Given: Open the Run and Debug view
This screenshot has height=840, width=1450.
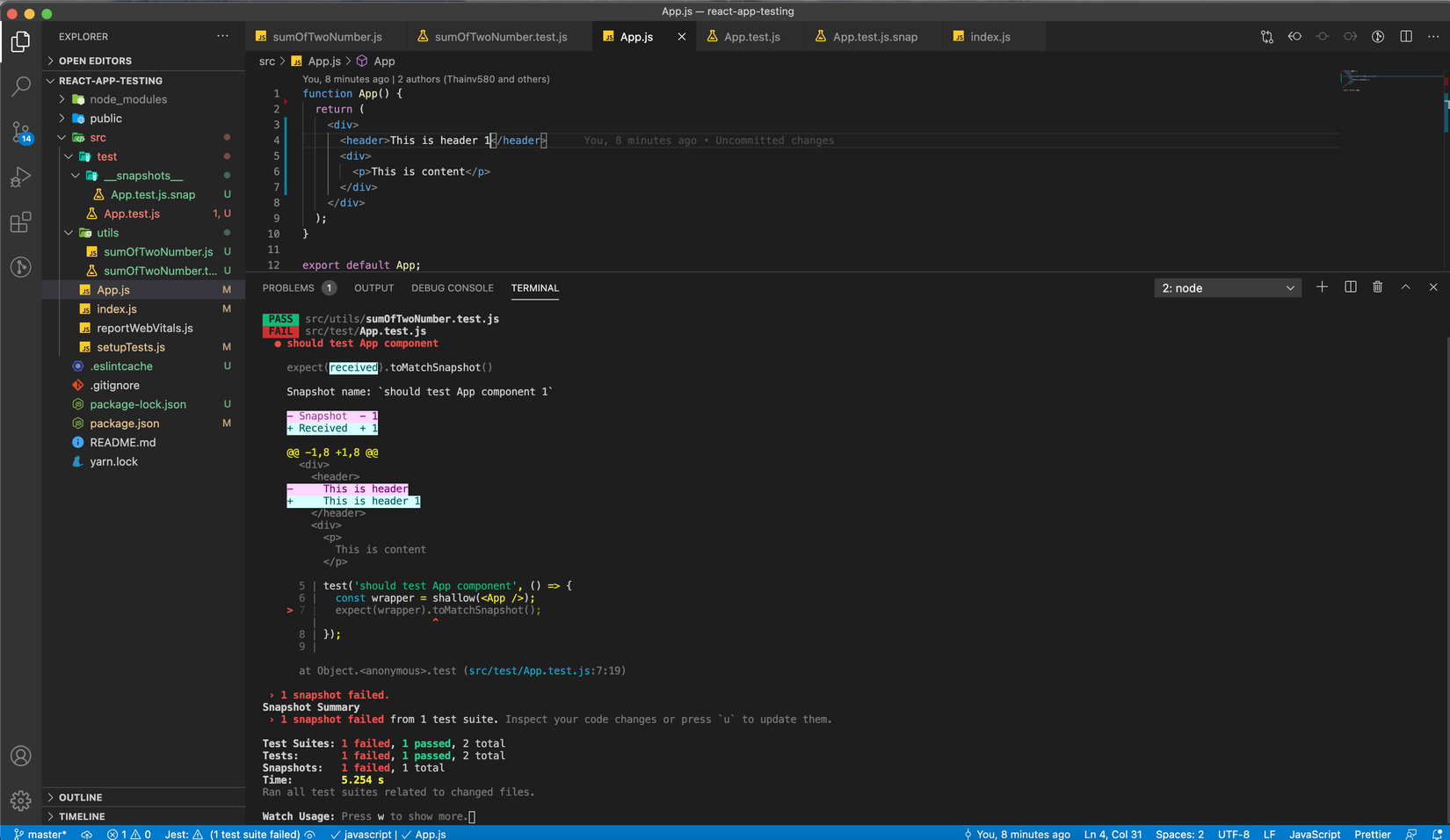Looking at the screenshot, I should (x=20, y=177).
